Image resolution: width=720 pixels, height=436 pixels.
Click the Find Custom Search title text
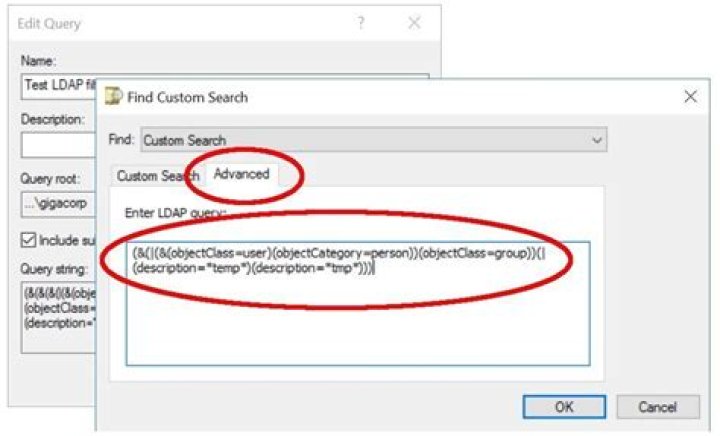coord(187,97)
